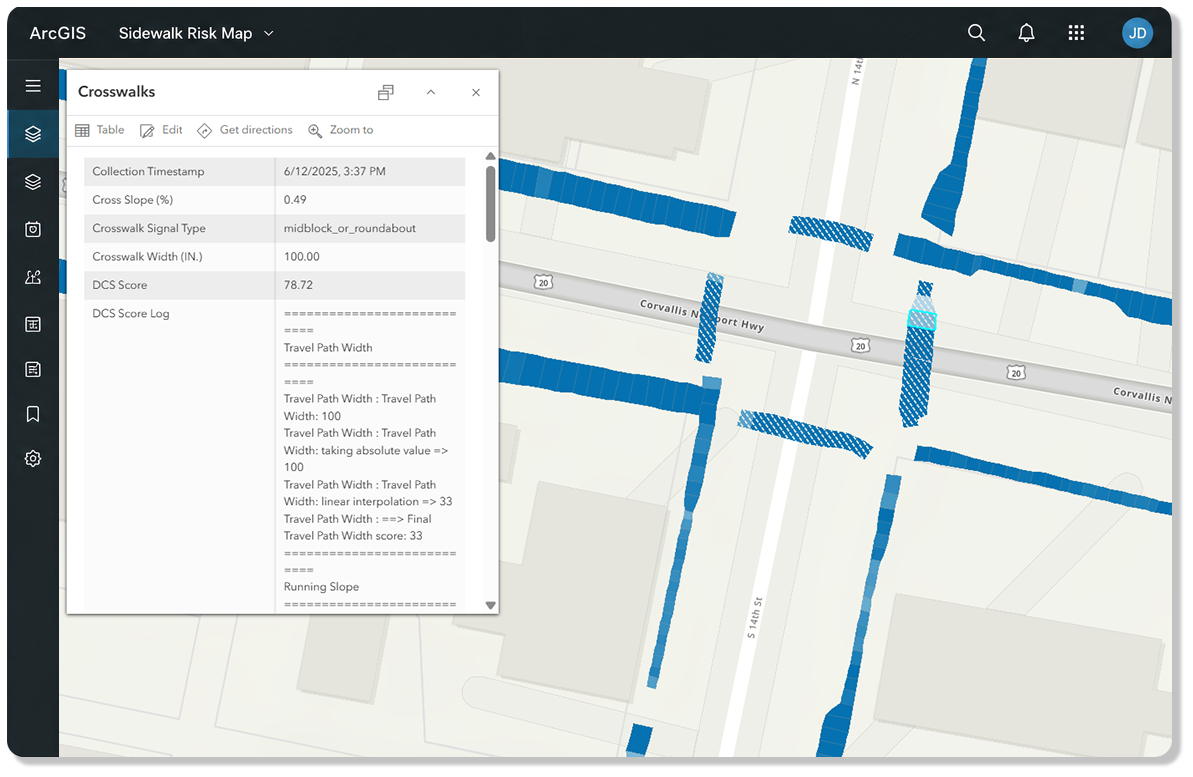Click the Travel Path Width heading in log
Viewport: 1193px width, 777px height.
point(328,348)
